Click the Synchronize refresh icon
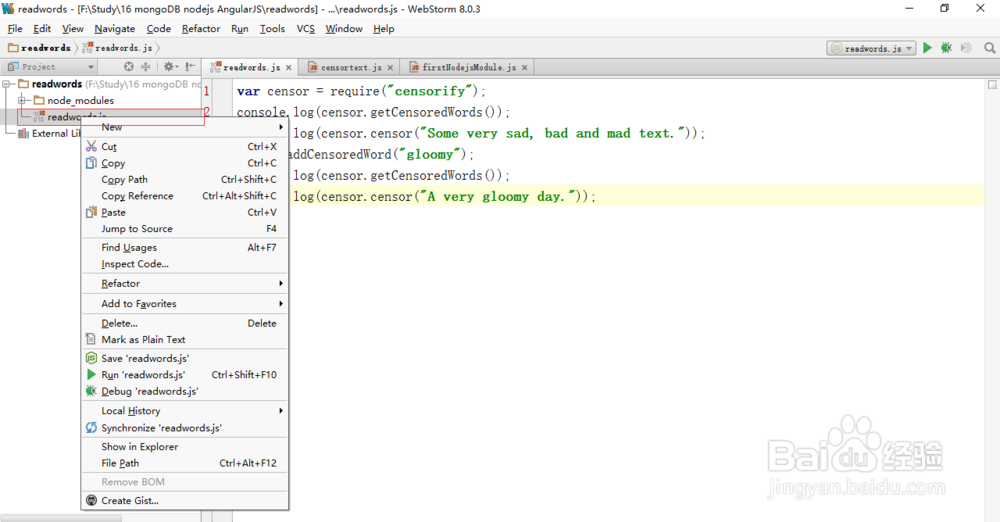This screenshot has height=522, width=1000. 91,428
